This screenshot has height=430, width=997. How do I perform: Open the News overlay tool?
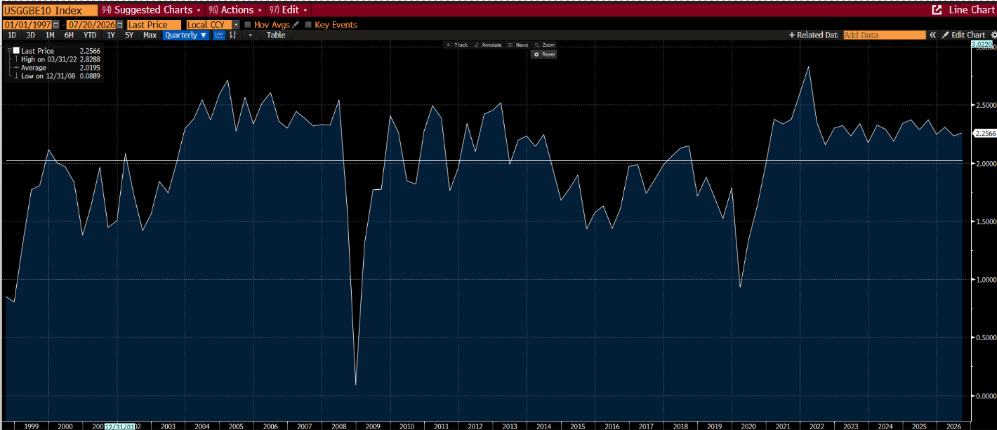pyautogui.click(x=518, y=45)
